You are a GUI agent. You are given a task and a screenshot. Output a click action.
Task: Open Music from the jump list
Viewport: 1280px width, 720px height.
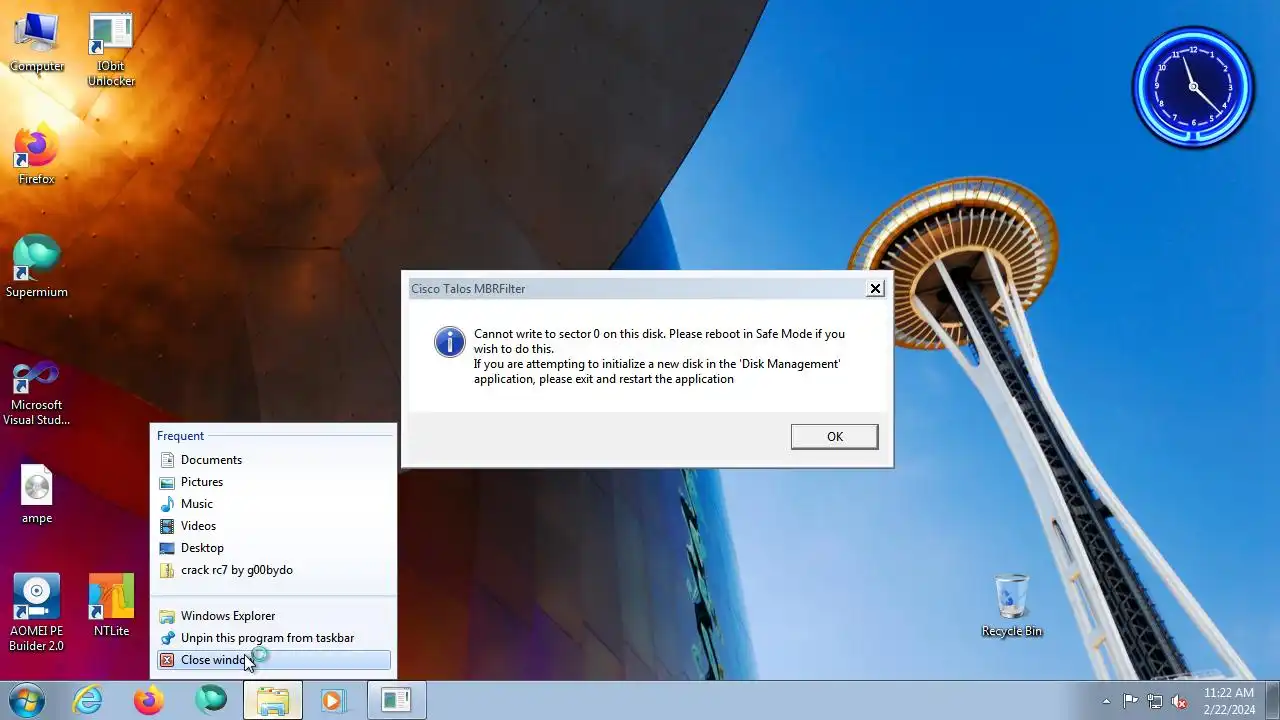click(x=273, y=504)
